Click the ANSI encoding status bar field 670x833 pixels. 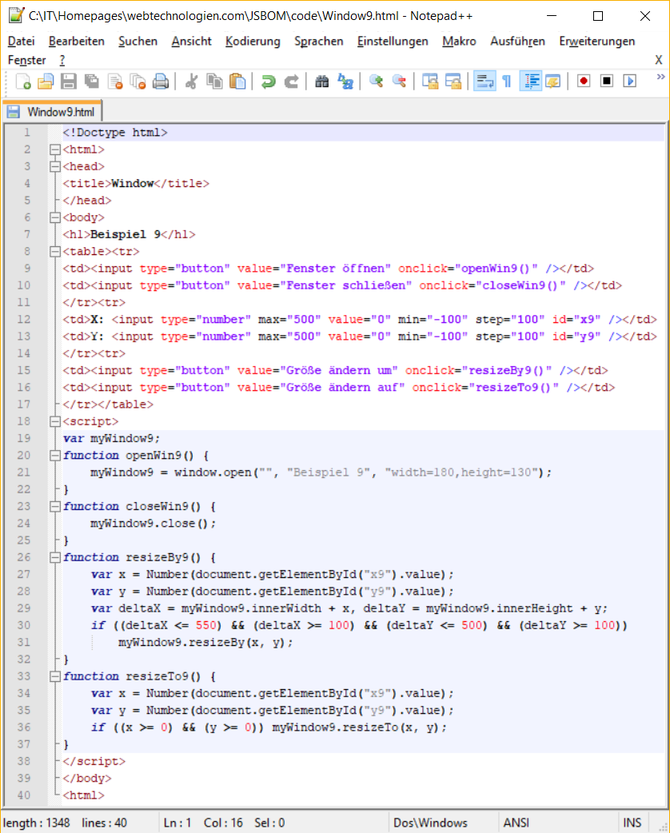(x=516, y=823)
